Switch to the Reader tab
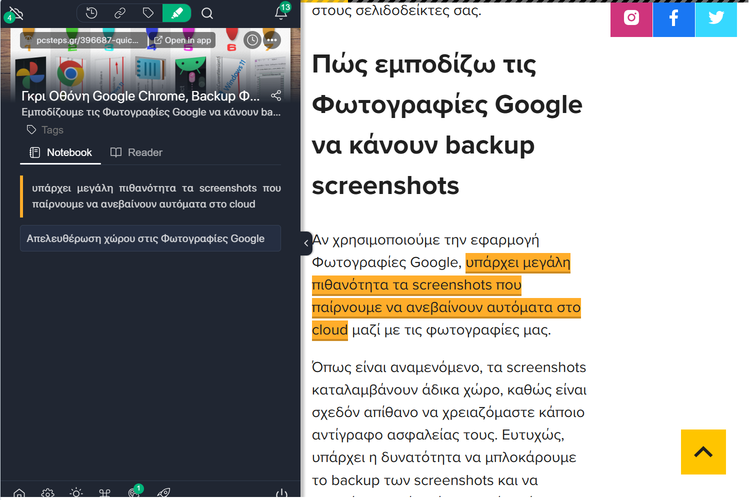The width and height of the screenshot is (750, 500). point(136,153)
